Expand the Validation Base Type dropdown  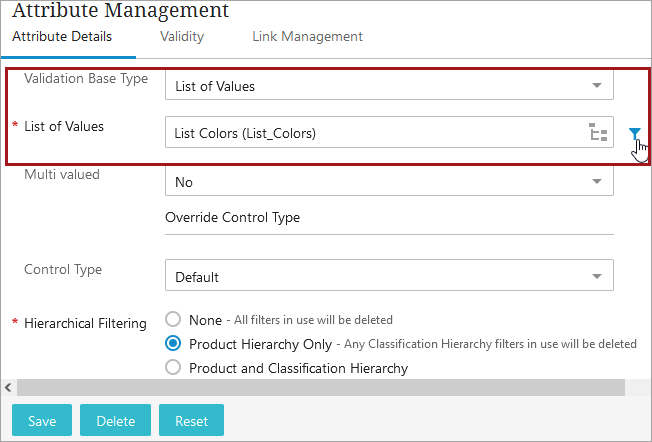(389, 86)
